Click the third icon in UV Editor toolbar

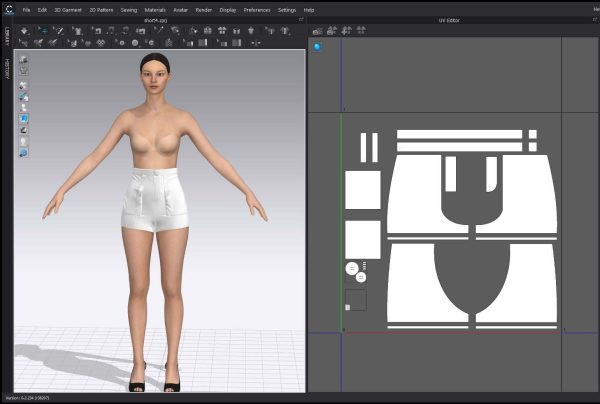(344, 30)
